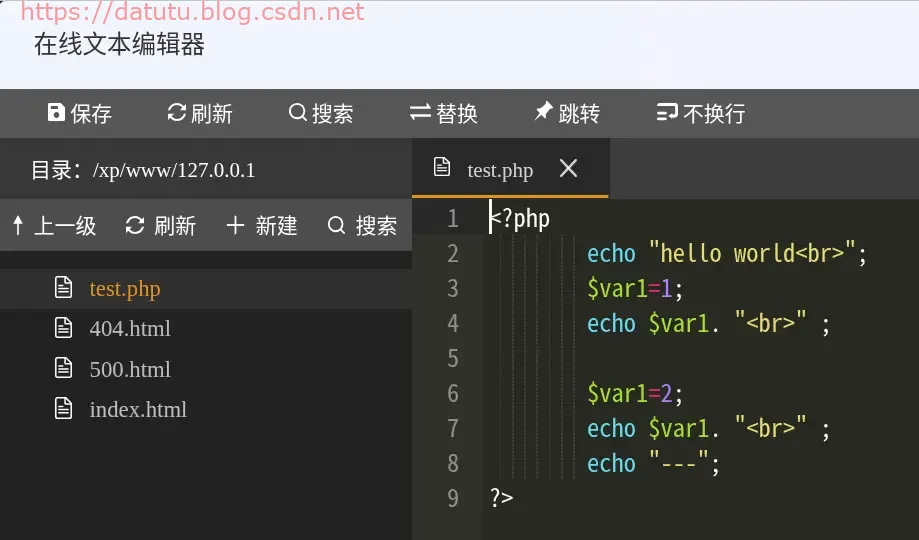Click the Save (保存) disk icon
The width and height of the screenshot is (919, 540).
click(56, 112)
